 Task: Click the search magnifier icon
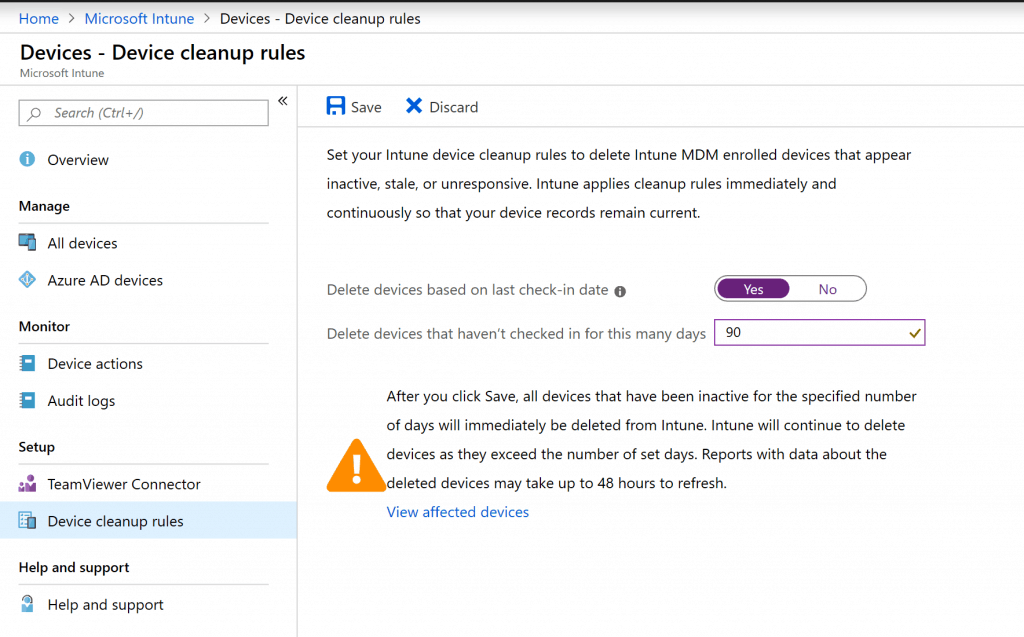[35, 114]
